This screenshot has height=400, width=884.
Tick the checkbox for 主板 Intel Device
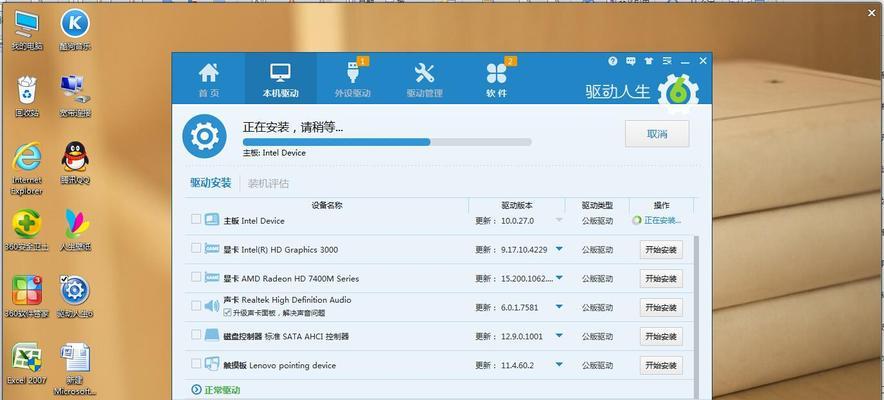click(x=196, y=219)
